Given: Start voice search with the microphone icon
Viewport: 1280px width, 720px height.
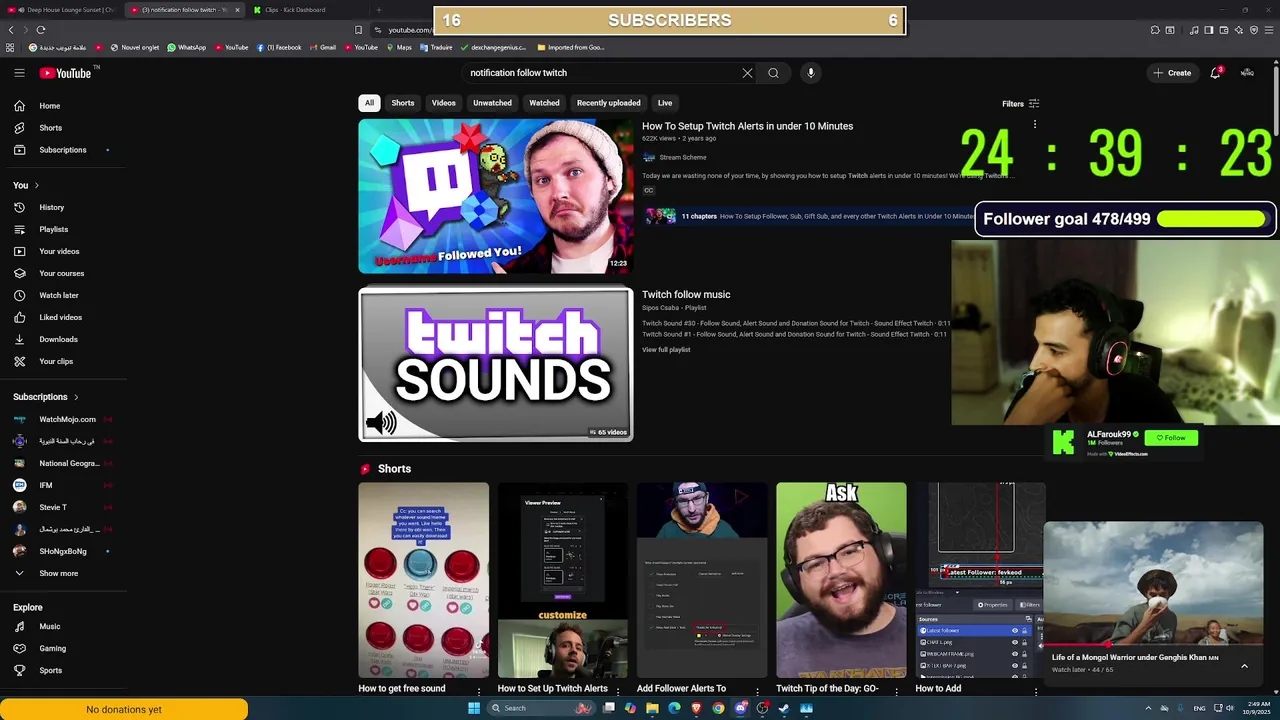Looking at the screenshot, I should point(811,73).
